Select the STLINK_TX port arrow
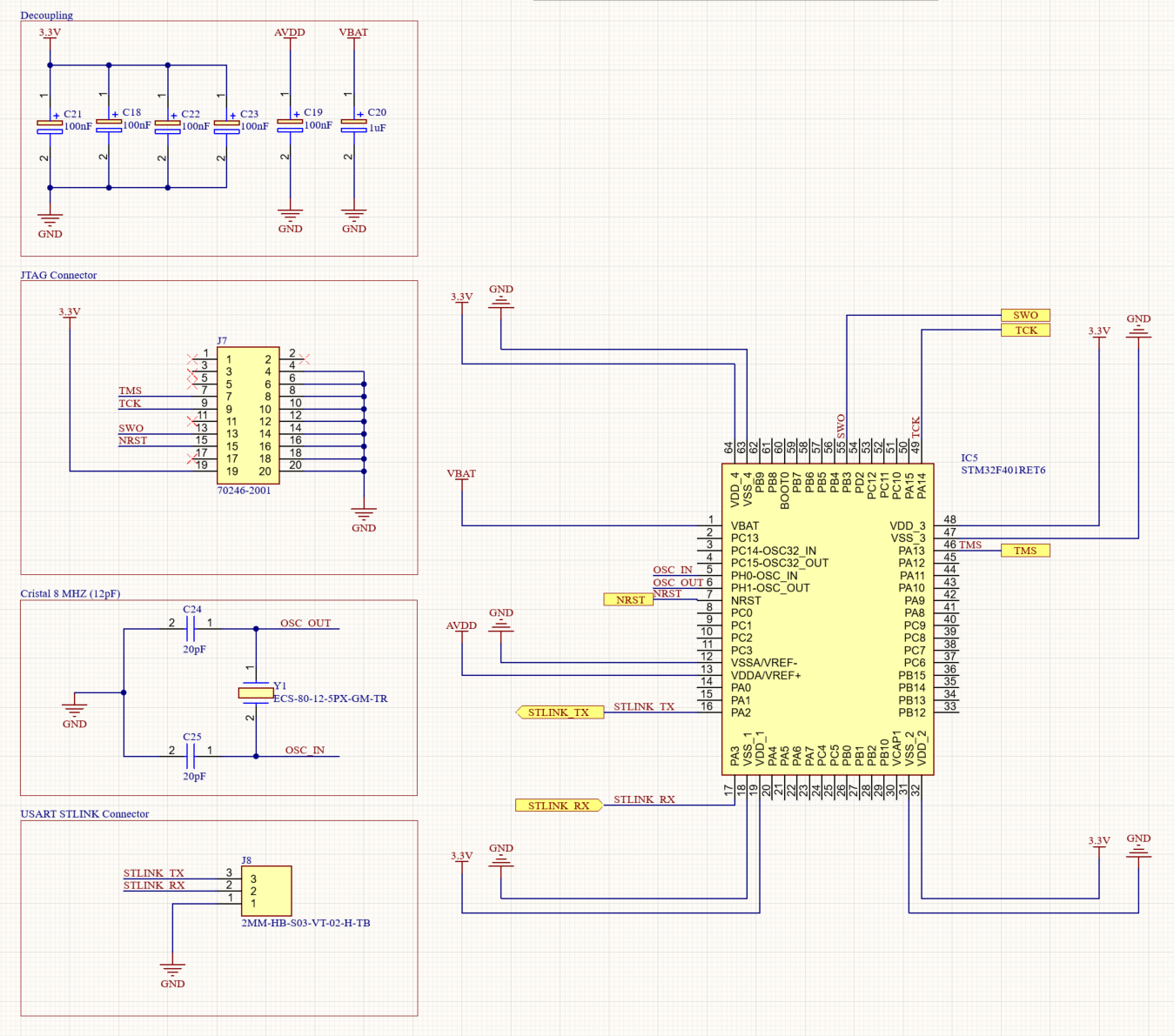 coord(560,712)
